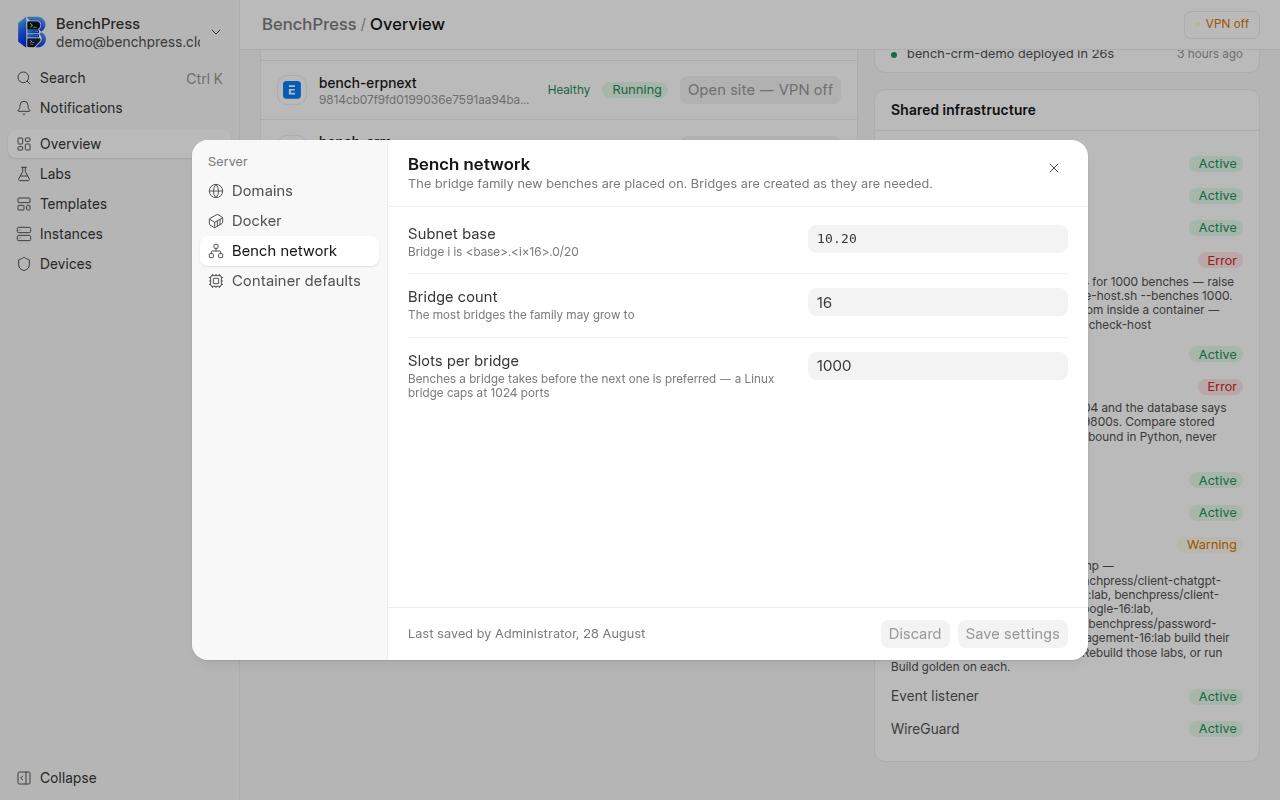Click Active badge next to Event listener
This screenshot has width=1280, height=800.
click(x=1217, y=697)
